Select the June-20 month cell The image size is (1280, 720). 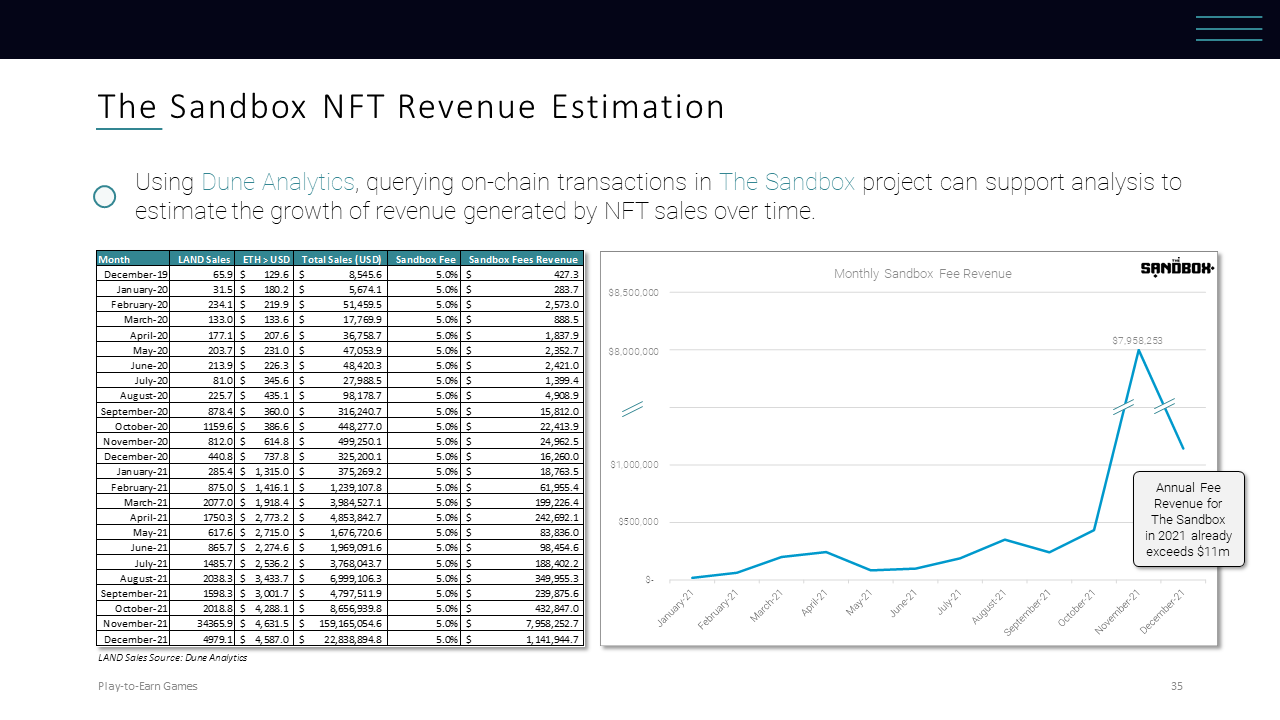132,365
